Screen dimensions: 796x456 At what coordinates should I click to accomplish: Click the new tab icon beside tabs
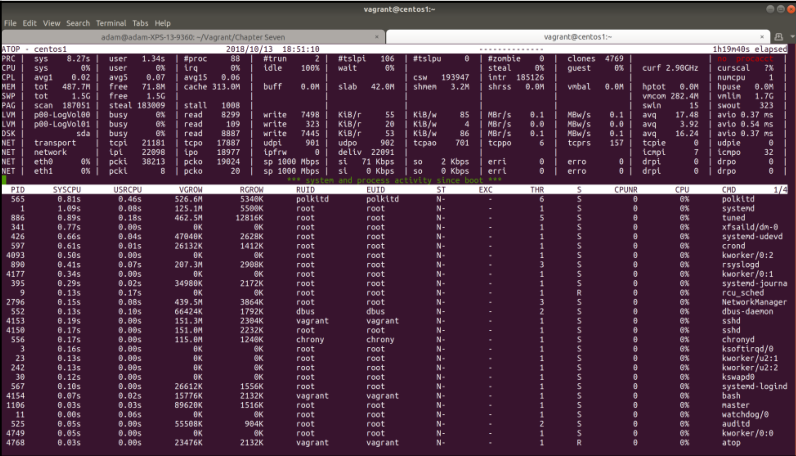778,37
